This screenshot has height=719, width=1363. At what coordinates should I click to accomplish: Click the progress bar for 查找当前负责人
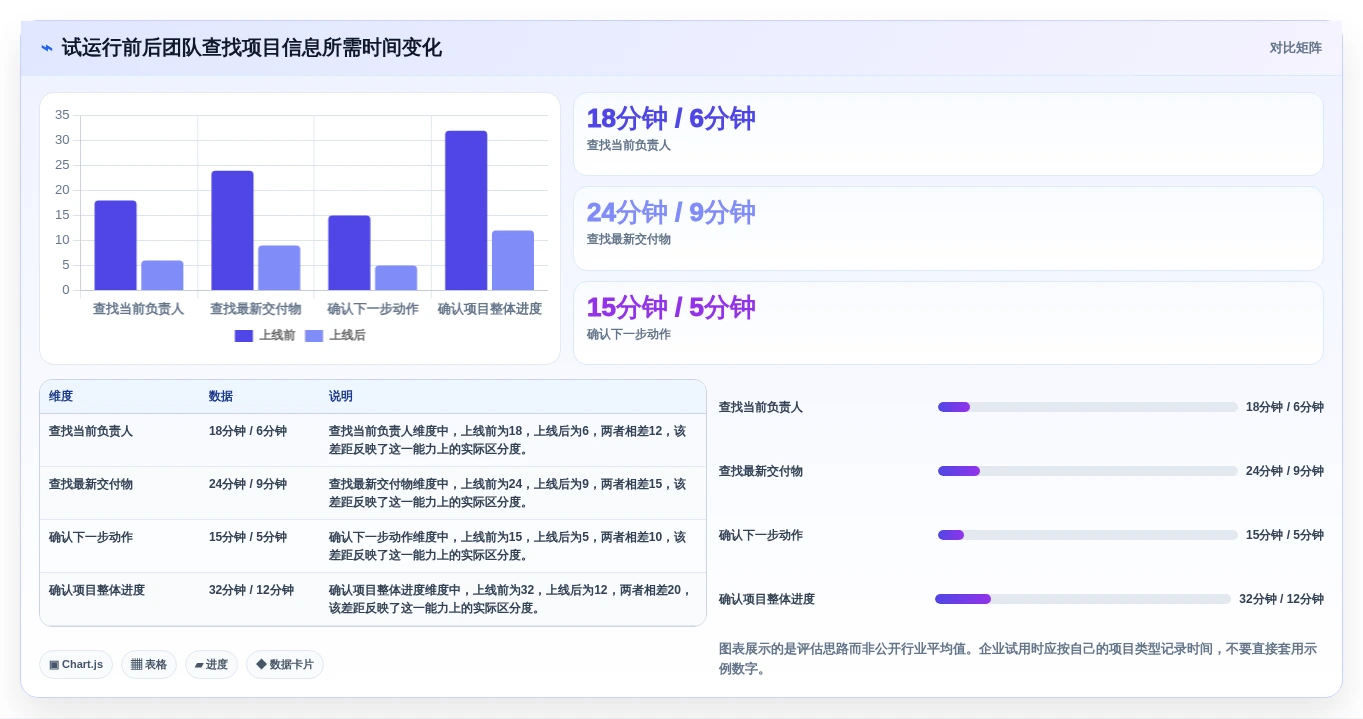point(1088,407)
